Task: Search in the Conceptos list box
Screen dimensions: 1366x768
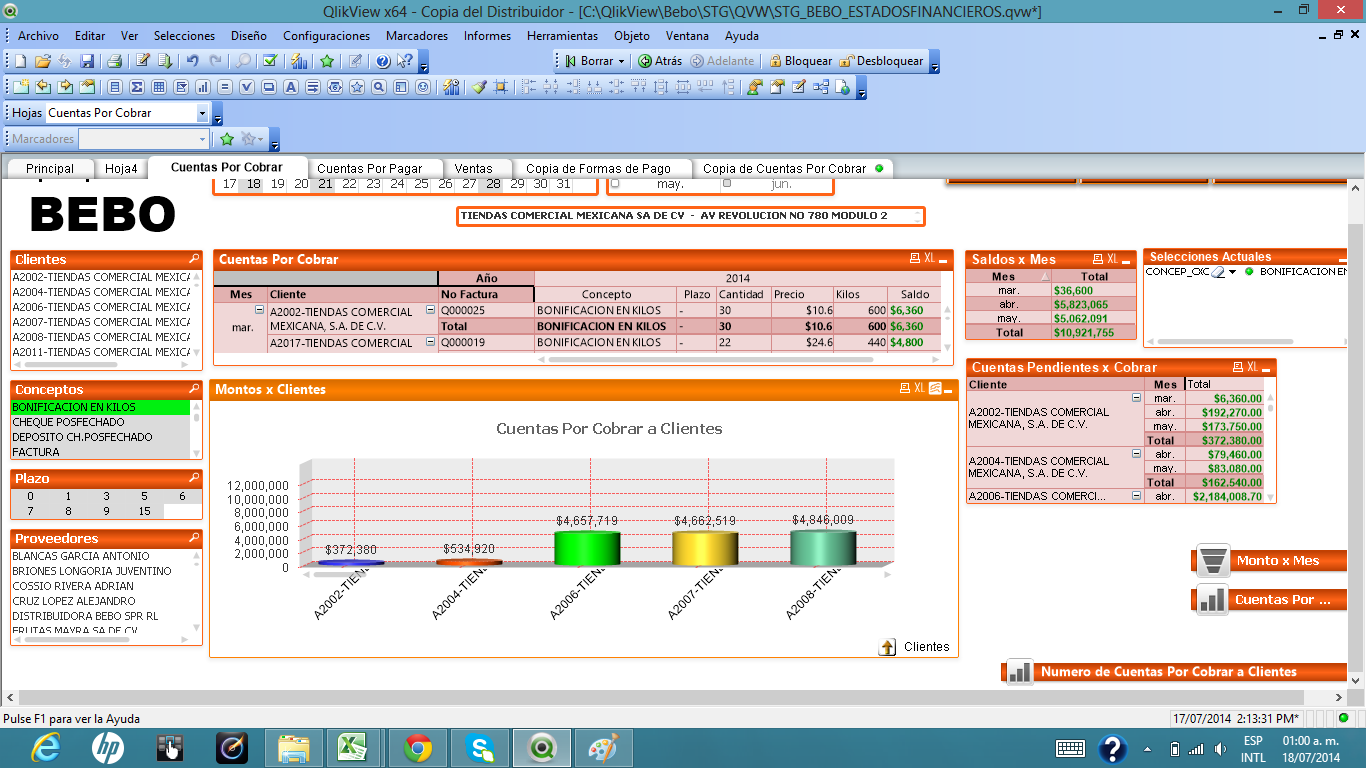Action: point(194,389)
